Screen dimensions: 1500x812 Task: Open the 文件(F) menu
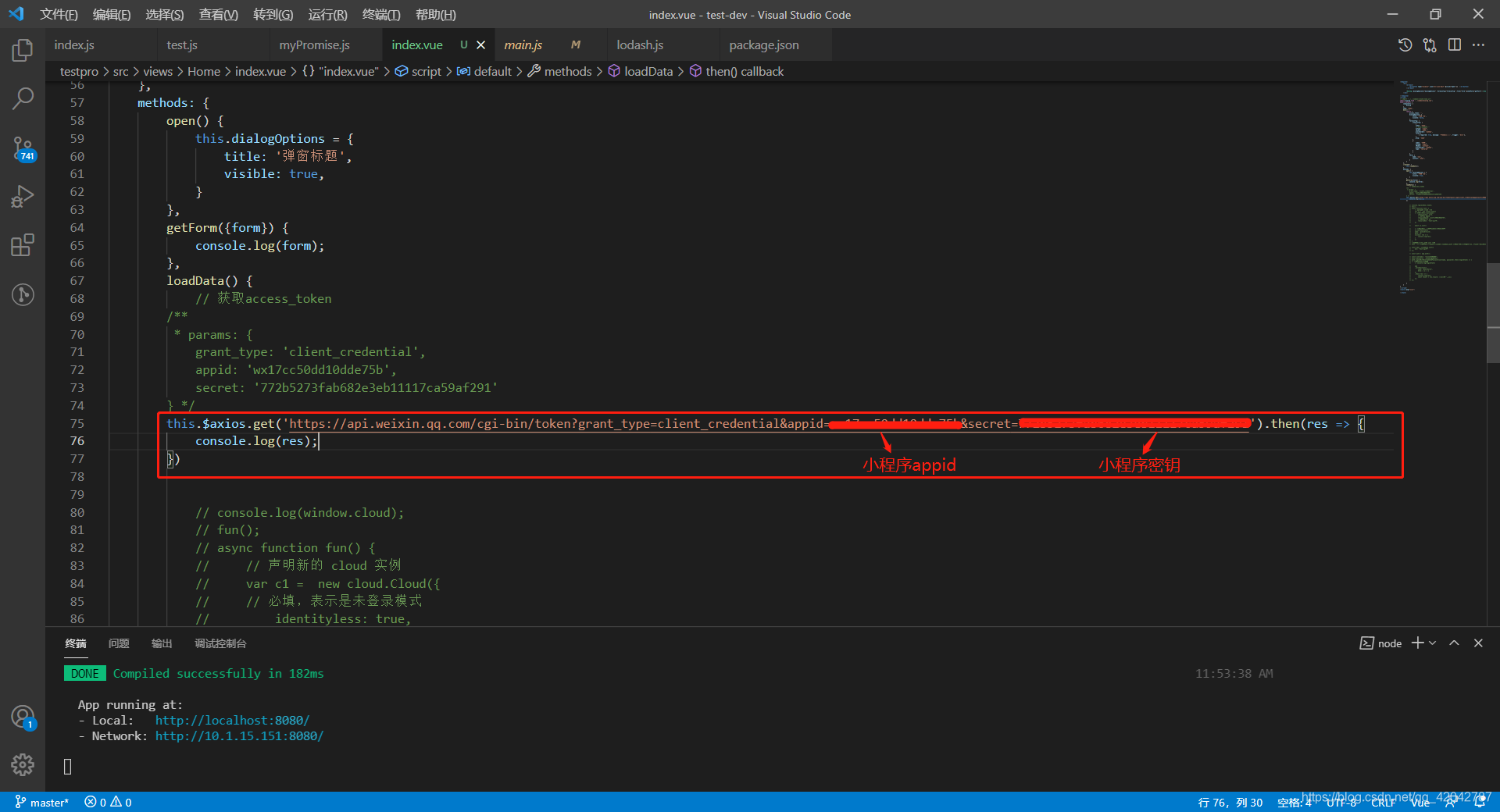(59, 15)
